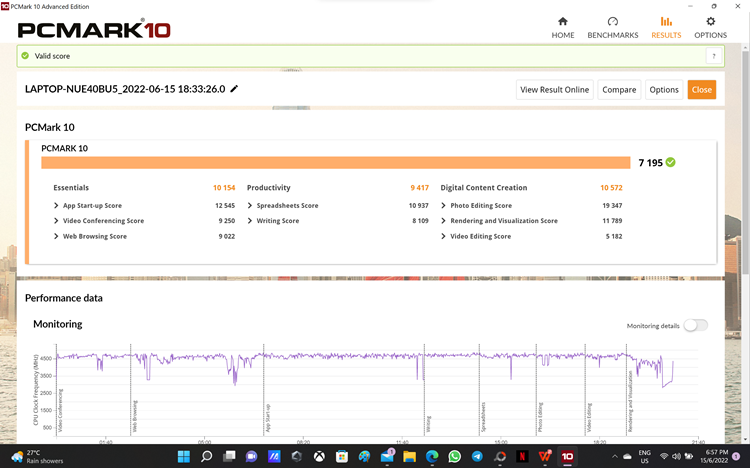750x468 pixels.
Task: Open the clock showing 6:57 PM
Action: tap(714, 457)
